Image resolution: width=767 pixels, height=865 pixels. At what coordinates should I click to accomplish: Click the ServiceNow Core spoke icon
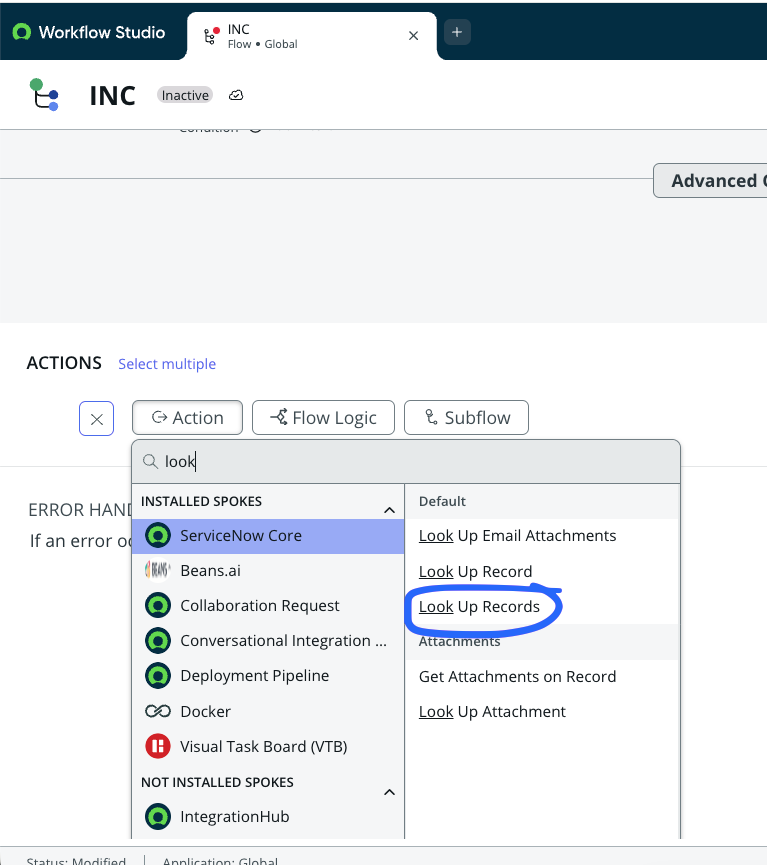point(158,536)
